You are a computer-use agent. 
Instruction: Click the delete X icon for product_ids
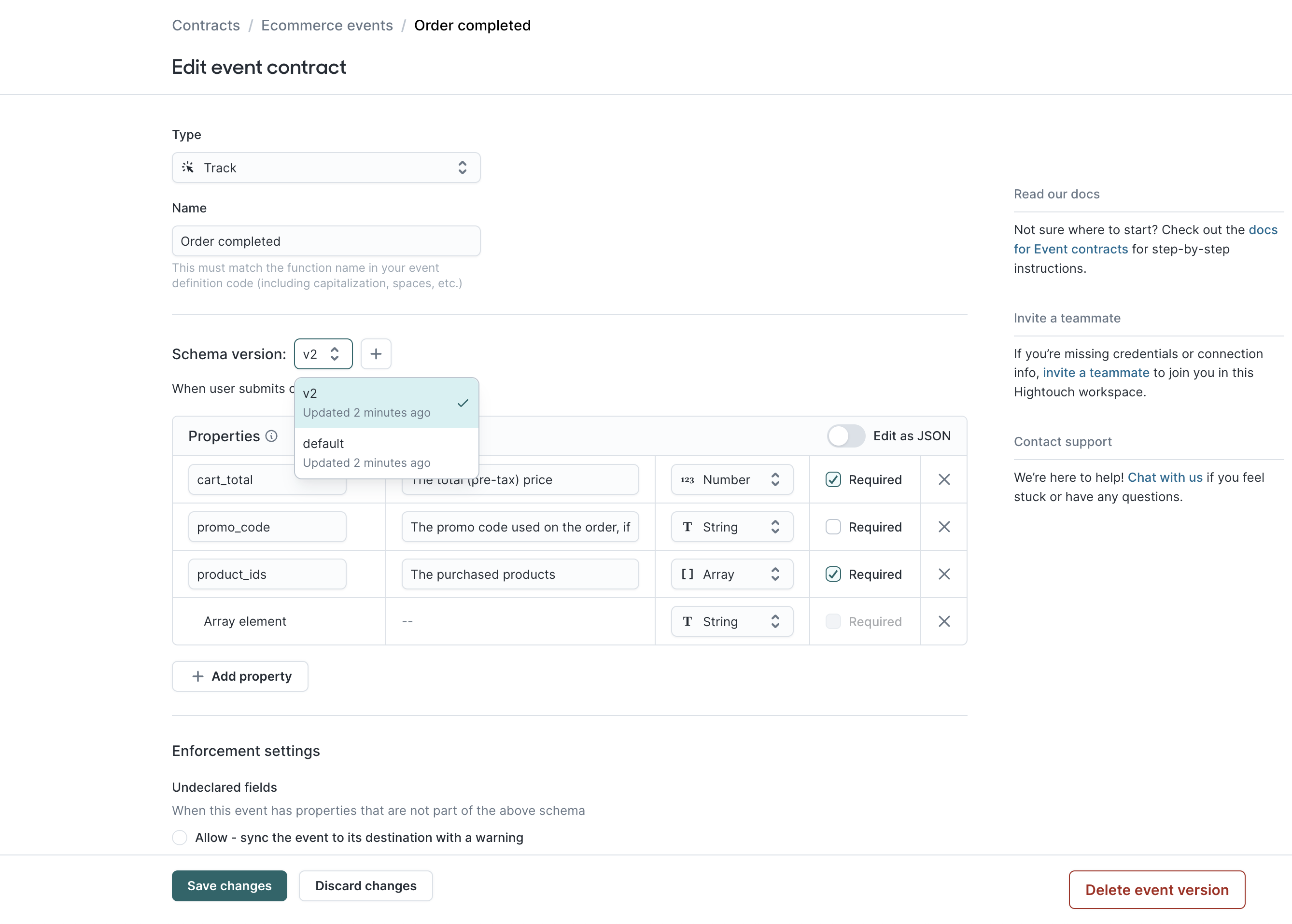[944, 574]
